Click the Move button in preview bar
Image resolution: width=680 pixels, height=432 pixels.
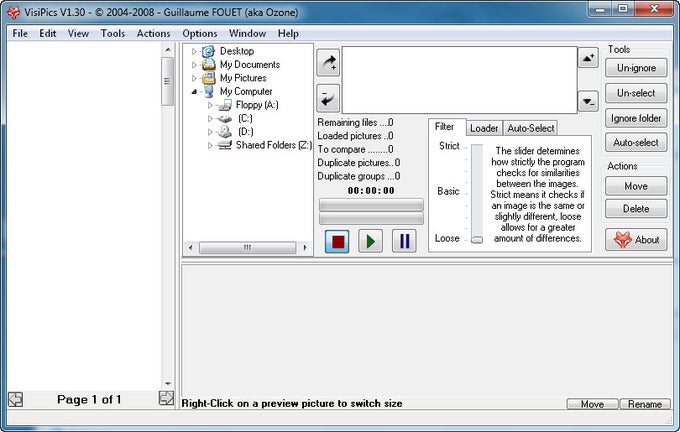(592, 404)
